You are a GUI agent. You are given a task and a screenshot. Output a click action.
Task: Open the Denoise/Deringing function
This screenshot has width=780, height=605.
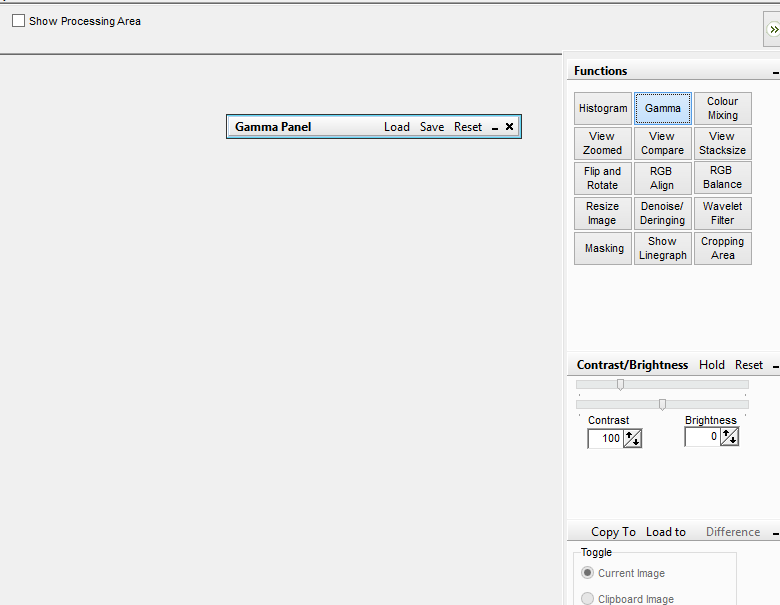click(x=662, y=214)
